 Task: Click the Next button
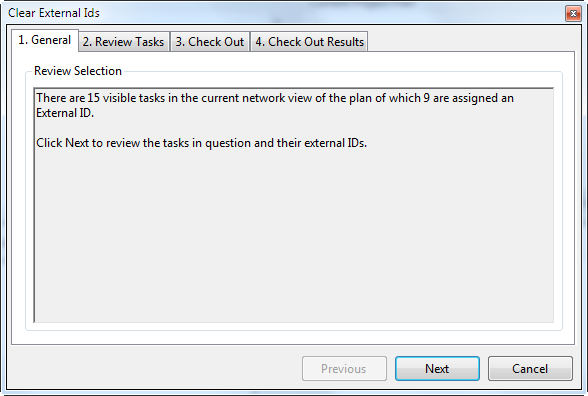tap(437, 369)
